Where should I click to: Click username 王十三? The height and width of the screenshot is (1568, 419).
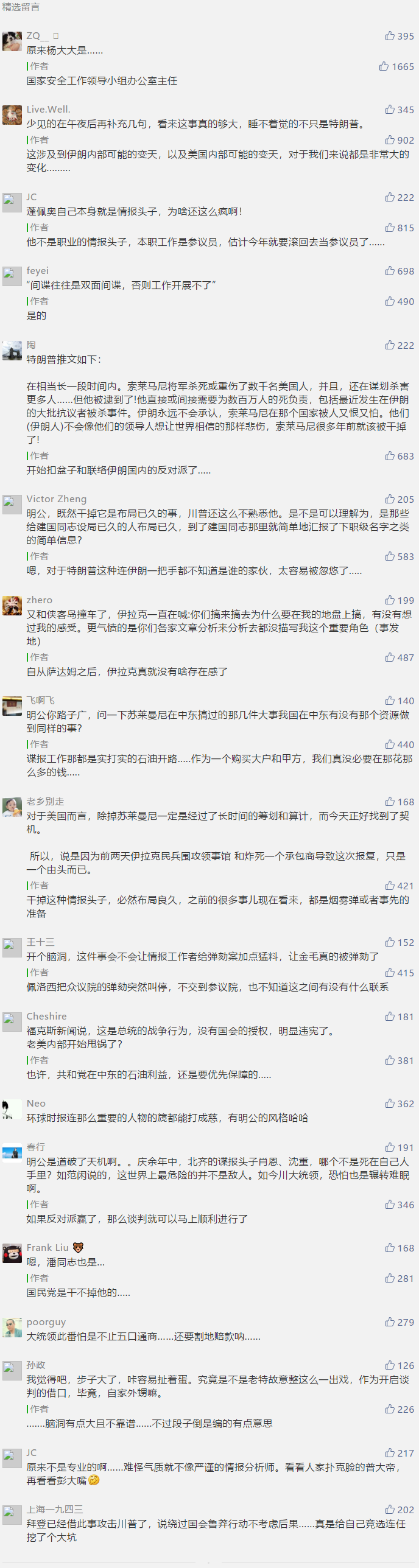click(x=40, y=942)
